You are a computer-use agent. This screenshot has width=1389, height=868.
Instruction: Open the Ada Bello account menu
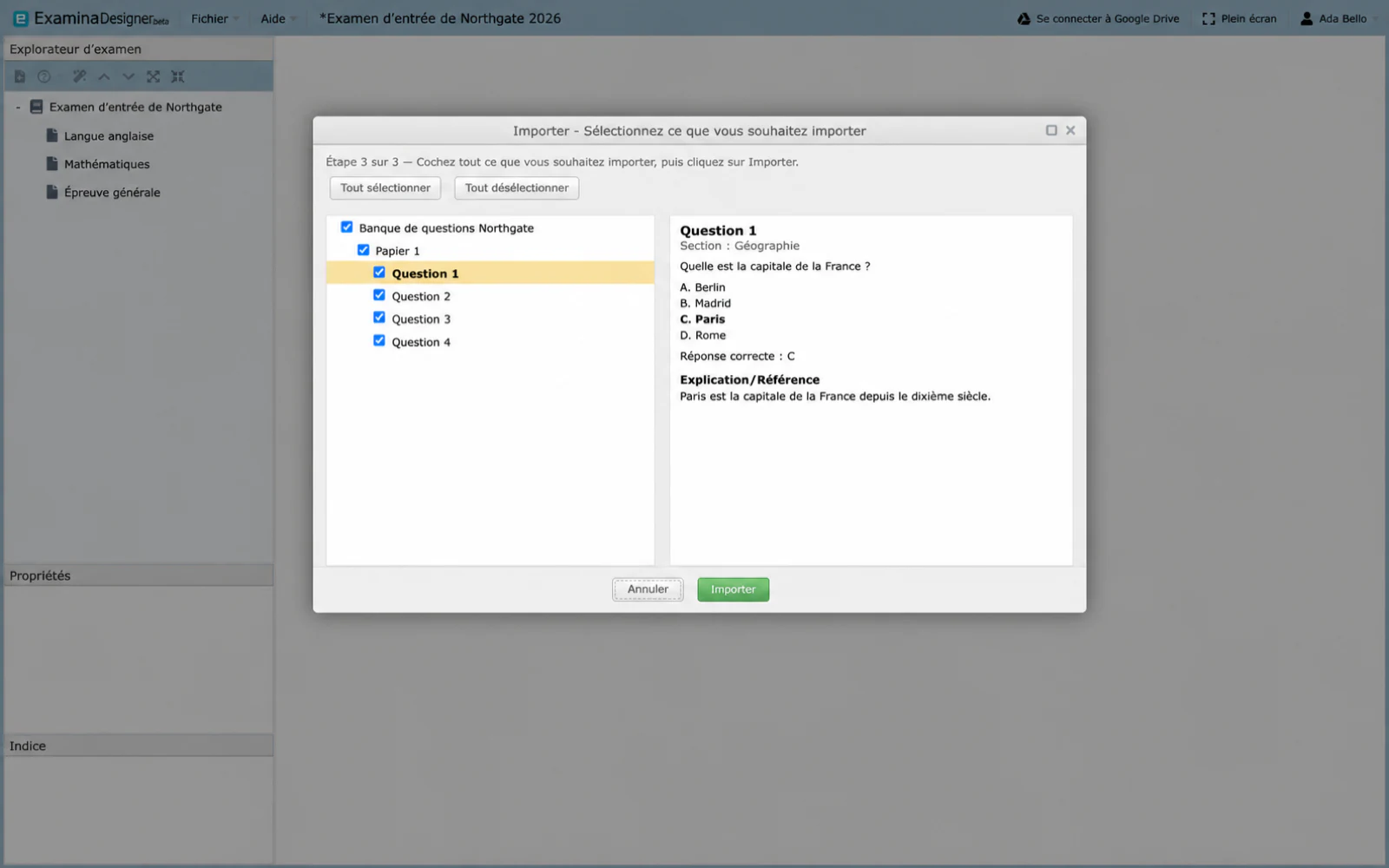tap(1338, 18)
